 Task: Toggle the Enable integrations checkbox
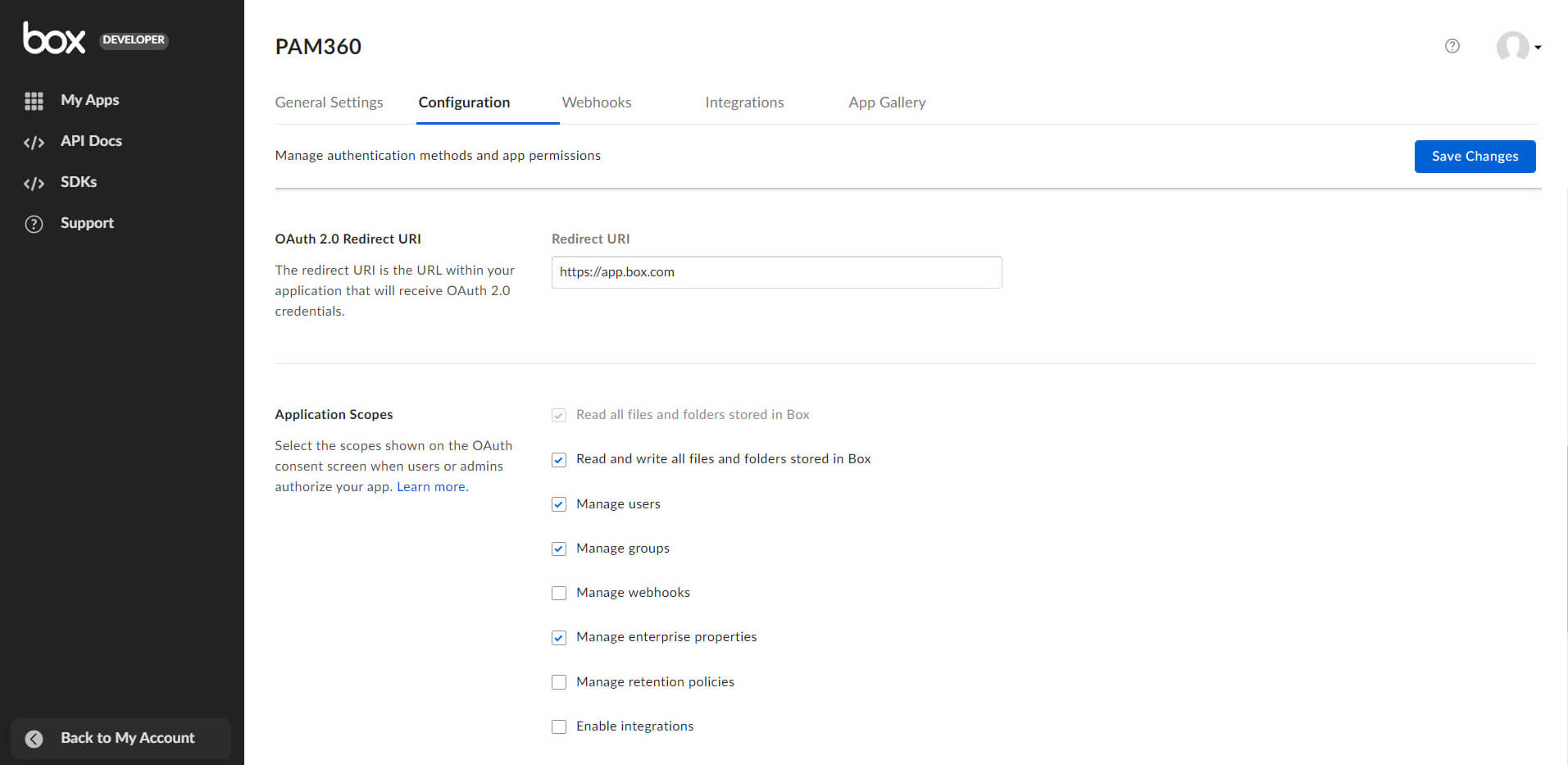tap(559, 726)
